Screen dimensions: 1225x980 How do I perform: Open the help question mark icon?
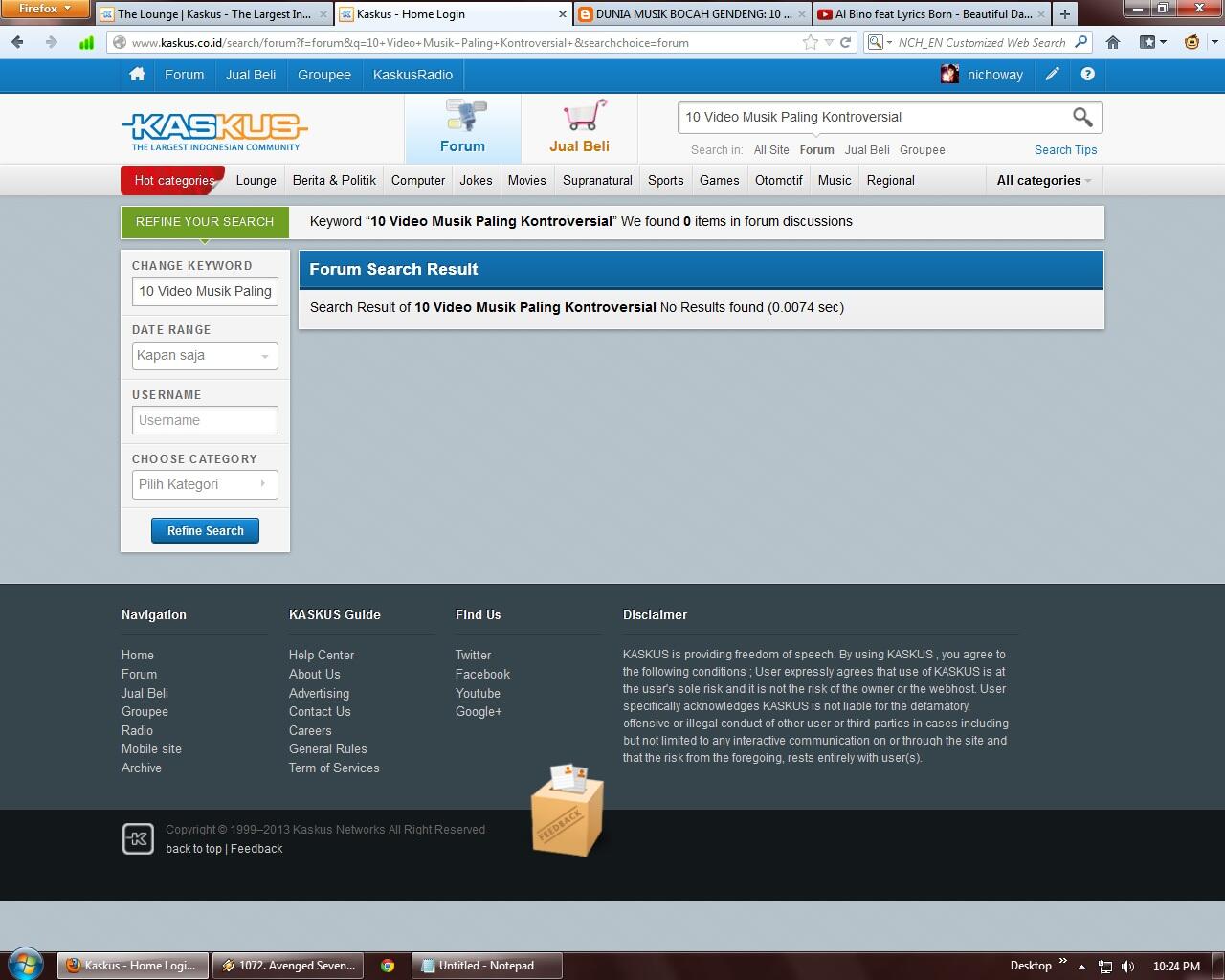[x=1087, y=74]
